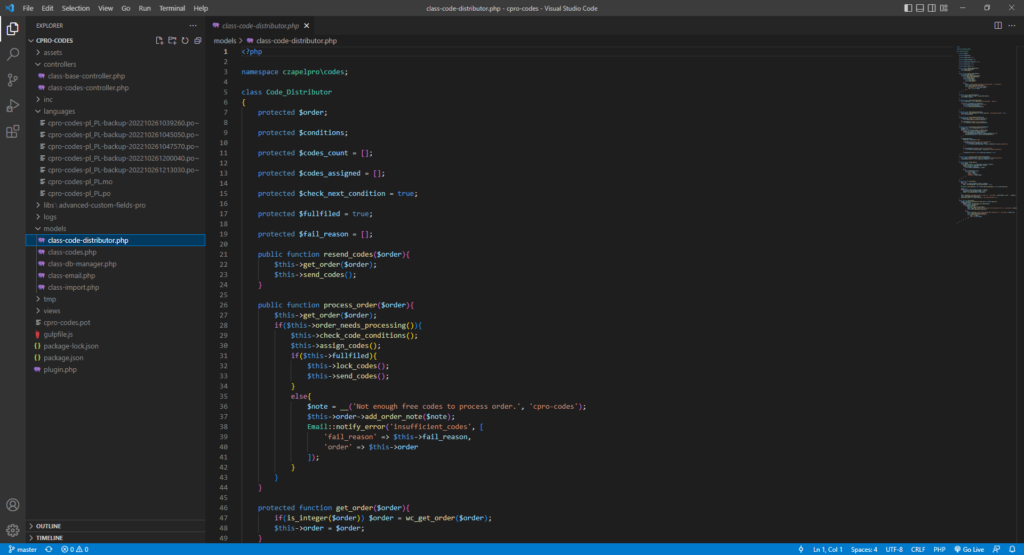This screenshot has height=555, width=1024.
Task: Expand the assets folder
Action: [52, 52]
